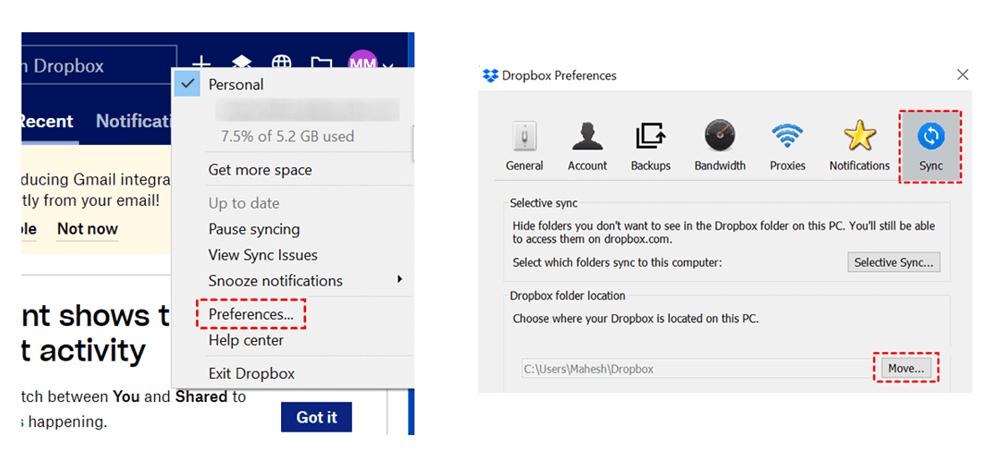Click the Not now link

[x=87, y=229]
